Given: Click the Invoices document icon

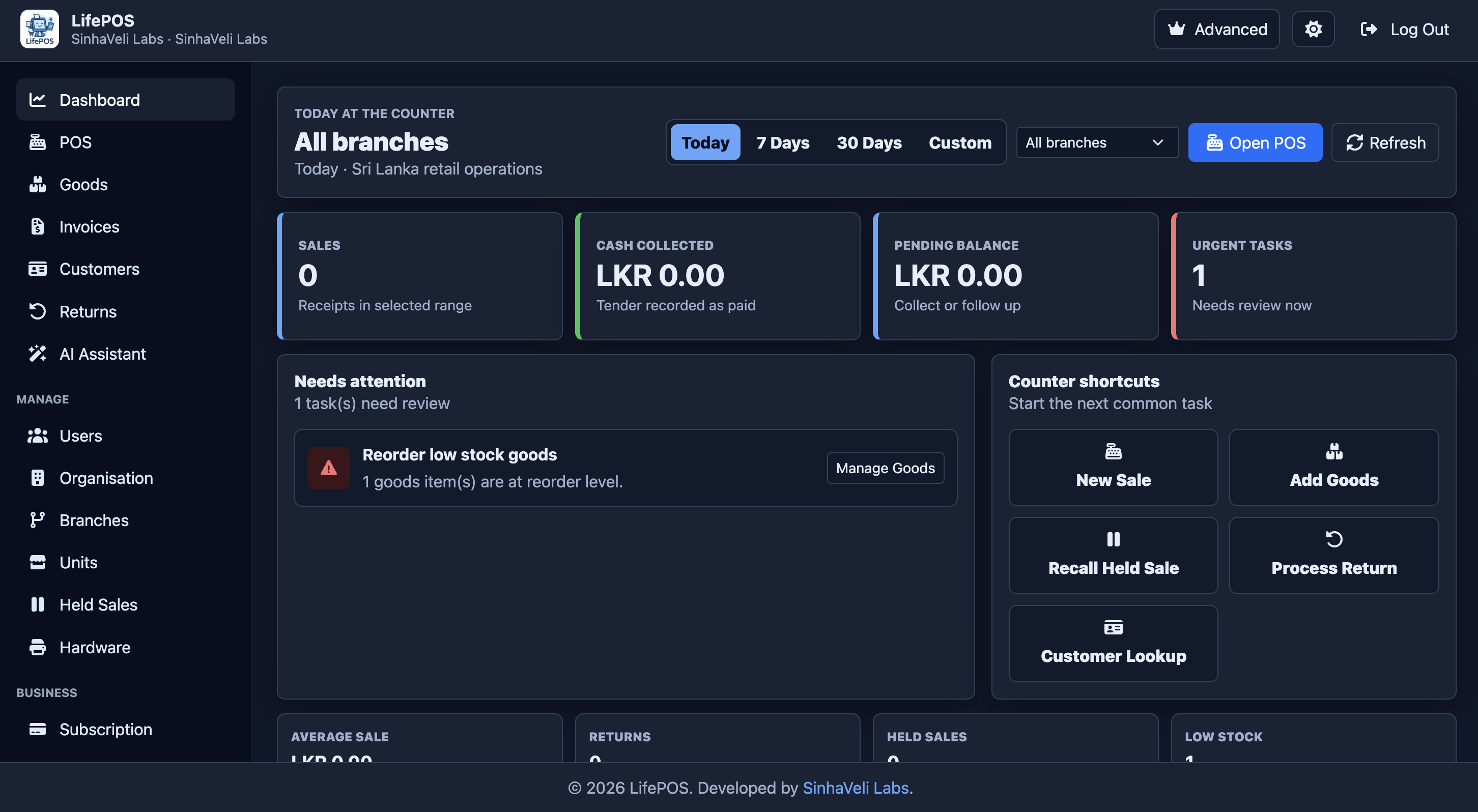Looking at the screenshot, I should point(37,226).
